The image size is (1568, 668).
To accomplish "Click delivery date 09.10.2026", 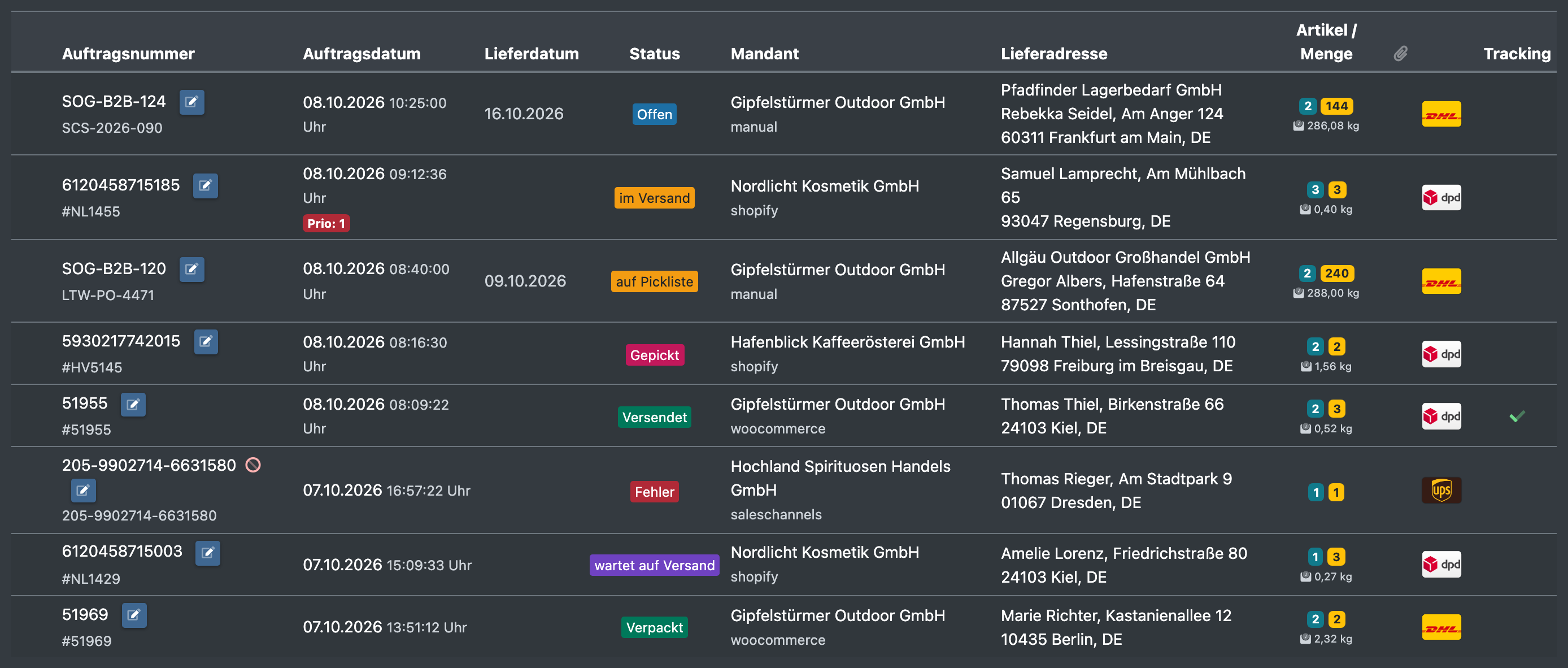I will (525, 281).
